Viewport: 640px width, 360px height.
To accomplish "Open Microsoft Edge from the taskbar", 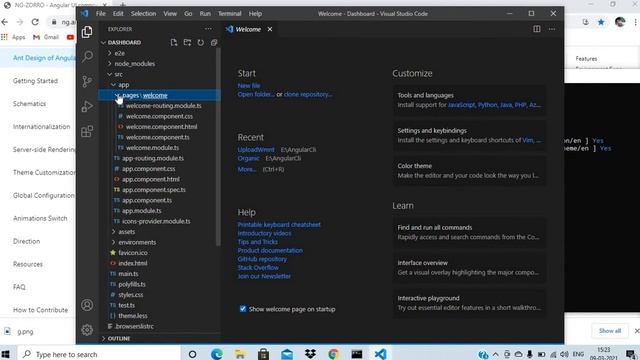I will (x=217, y=354).
